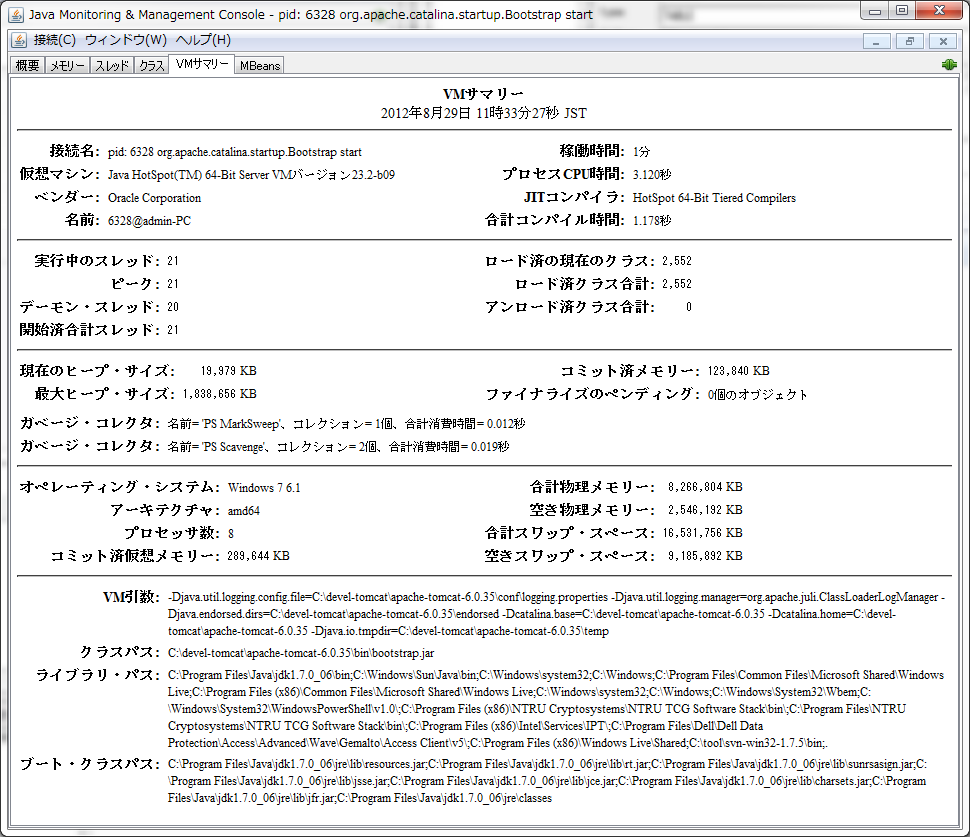This screenshot has width=970, height=837.
Task: Click free swap space 9,185,892 KB
Action: [705, 556]
